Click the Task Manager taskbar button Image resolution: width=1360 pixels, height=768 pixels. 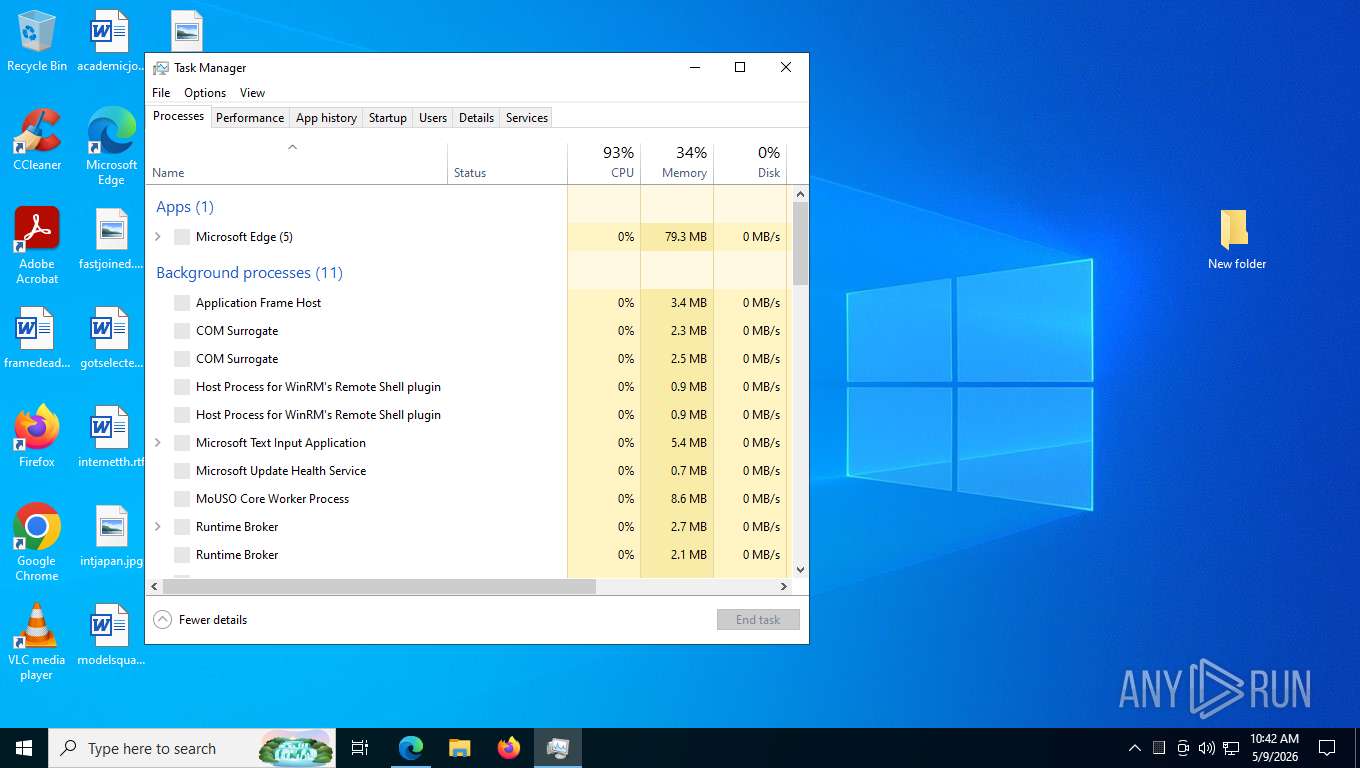click(x=558, y=748)
